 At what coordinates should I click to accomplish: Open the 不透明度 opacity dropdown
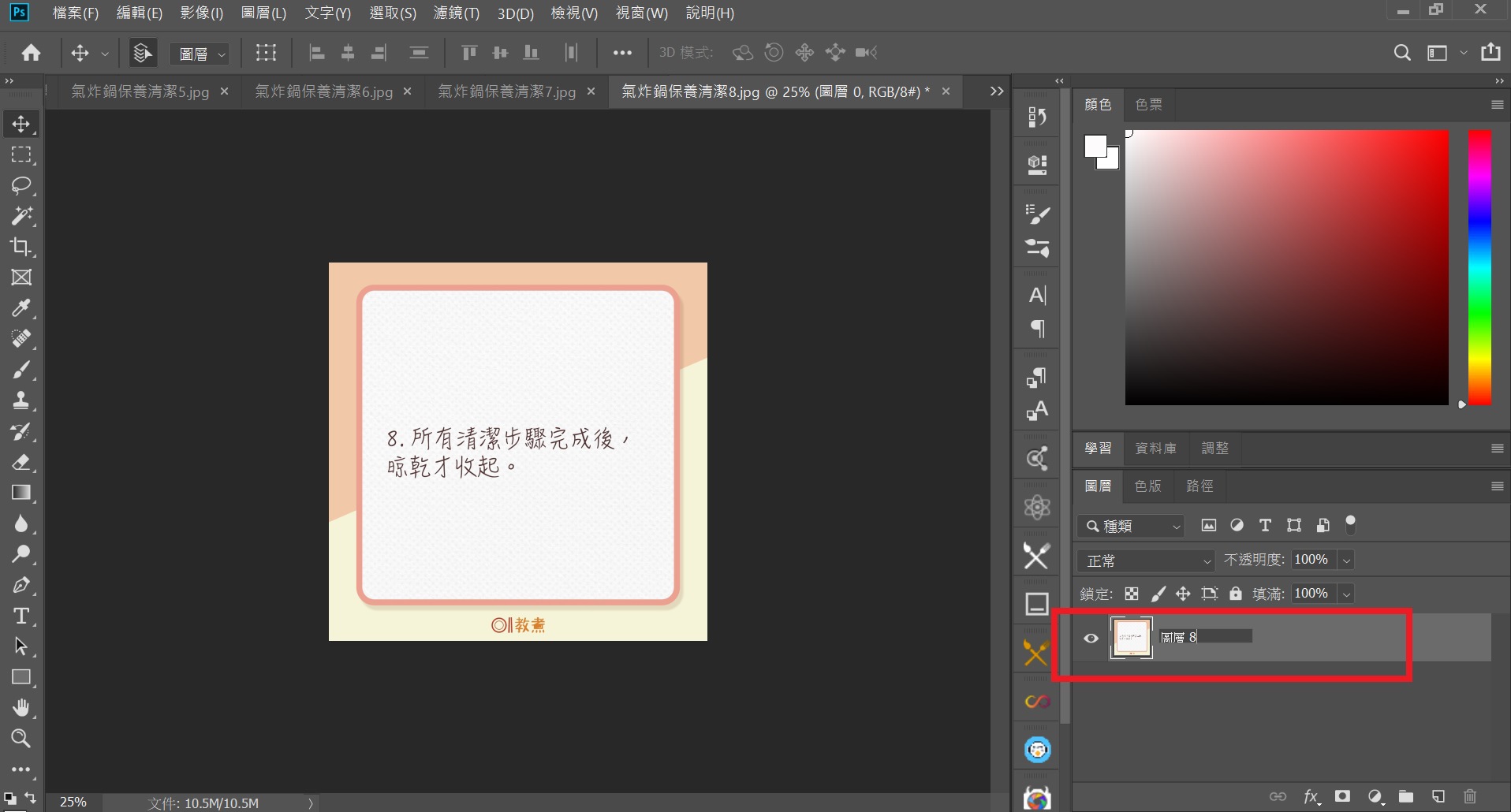click(x=1345, y=560)
